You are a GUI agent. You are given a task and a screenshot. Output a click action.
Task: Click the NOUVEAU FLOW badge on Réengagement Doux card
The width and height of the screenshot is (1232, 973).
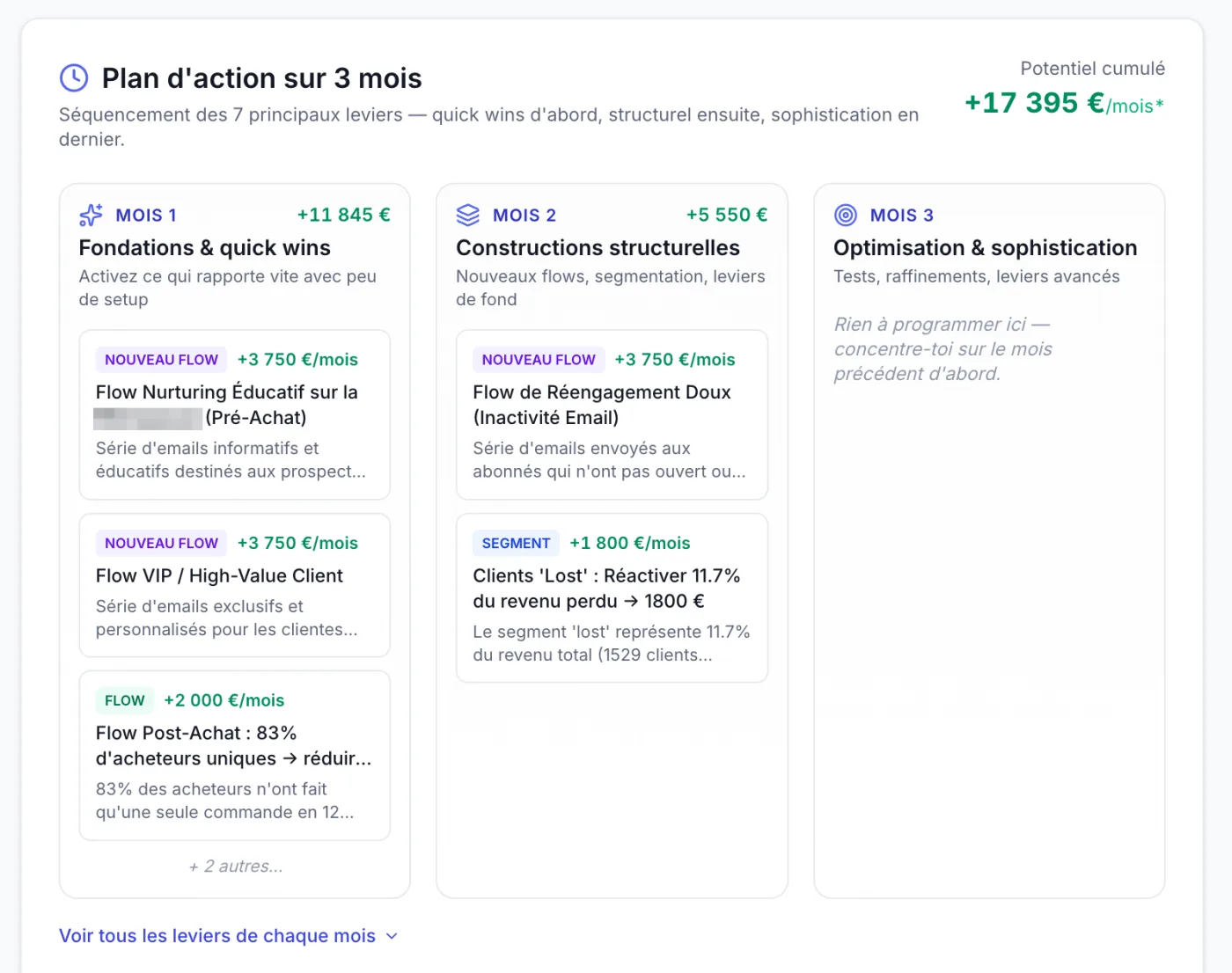(x=539, y=360)
